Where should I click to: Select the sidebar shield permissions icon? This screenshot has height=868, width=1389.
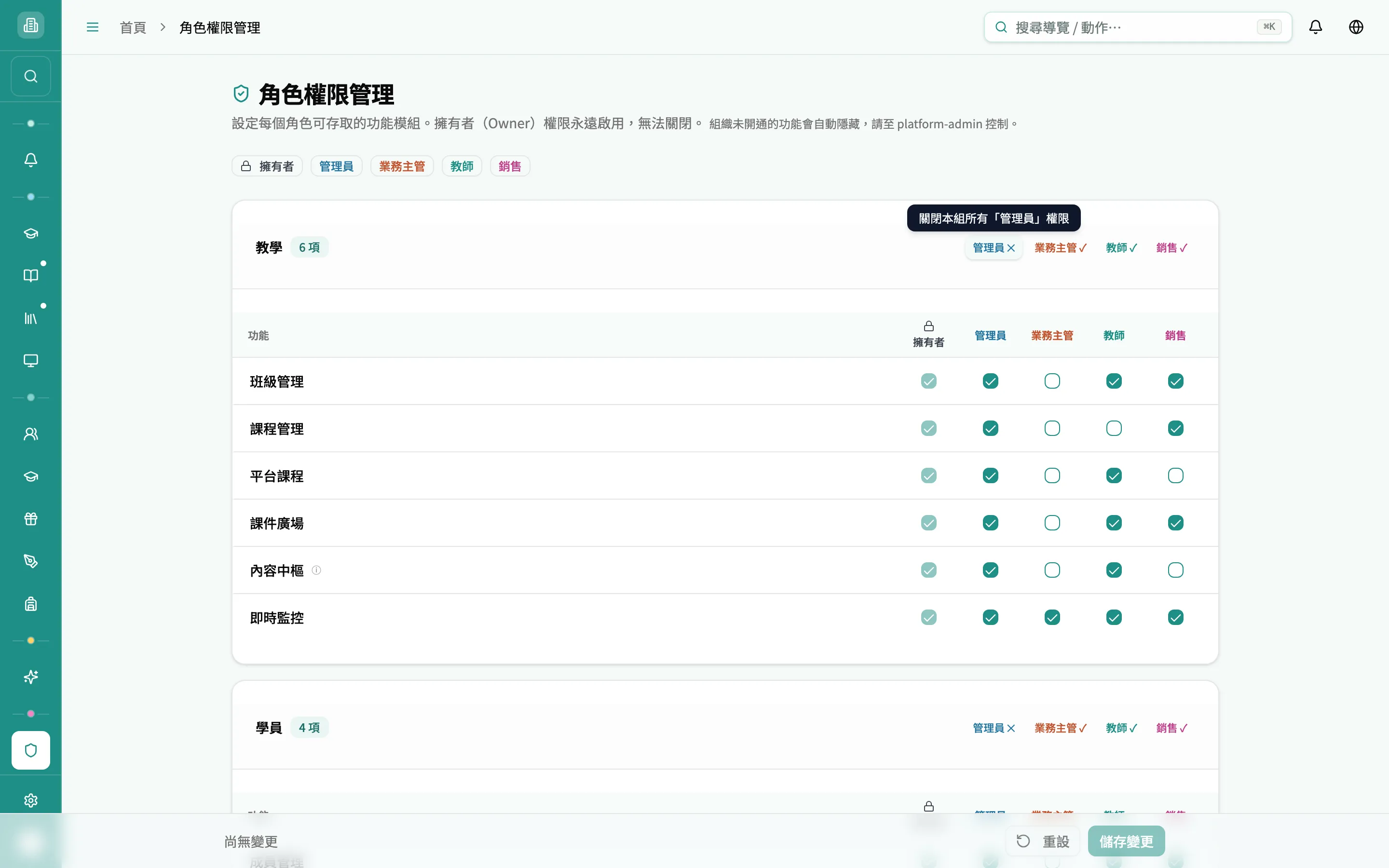[x=31, y=750]
